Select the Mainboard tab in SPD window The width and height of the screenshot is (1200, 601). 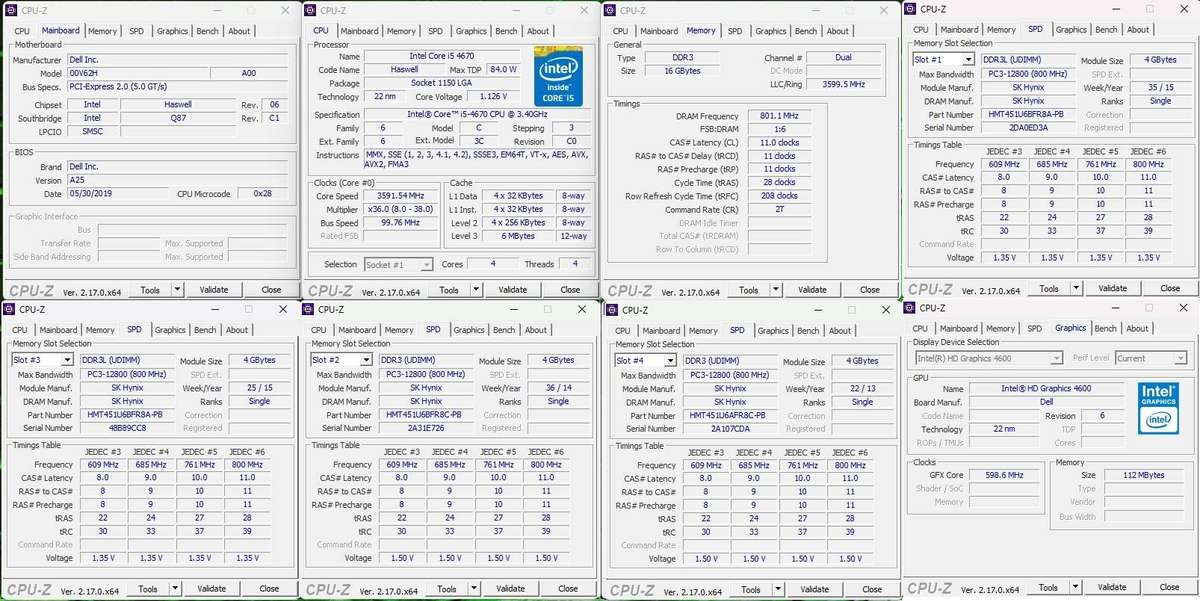coord(959,30)
